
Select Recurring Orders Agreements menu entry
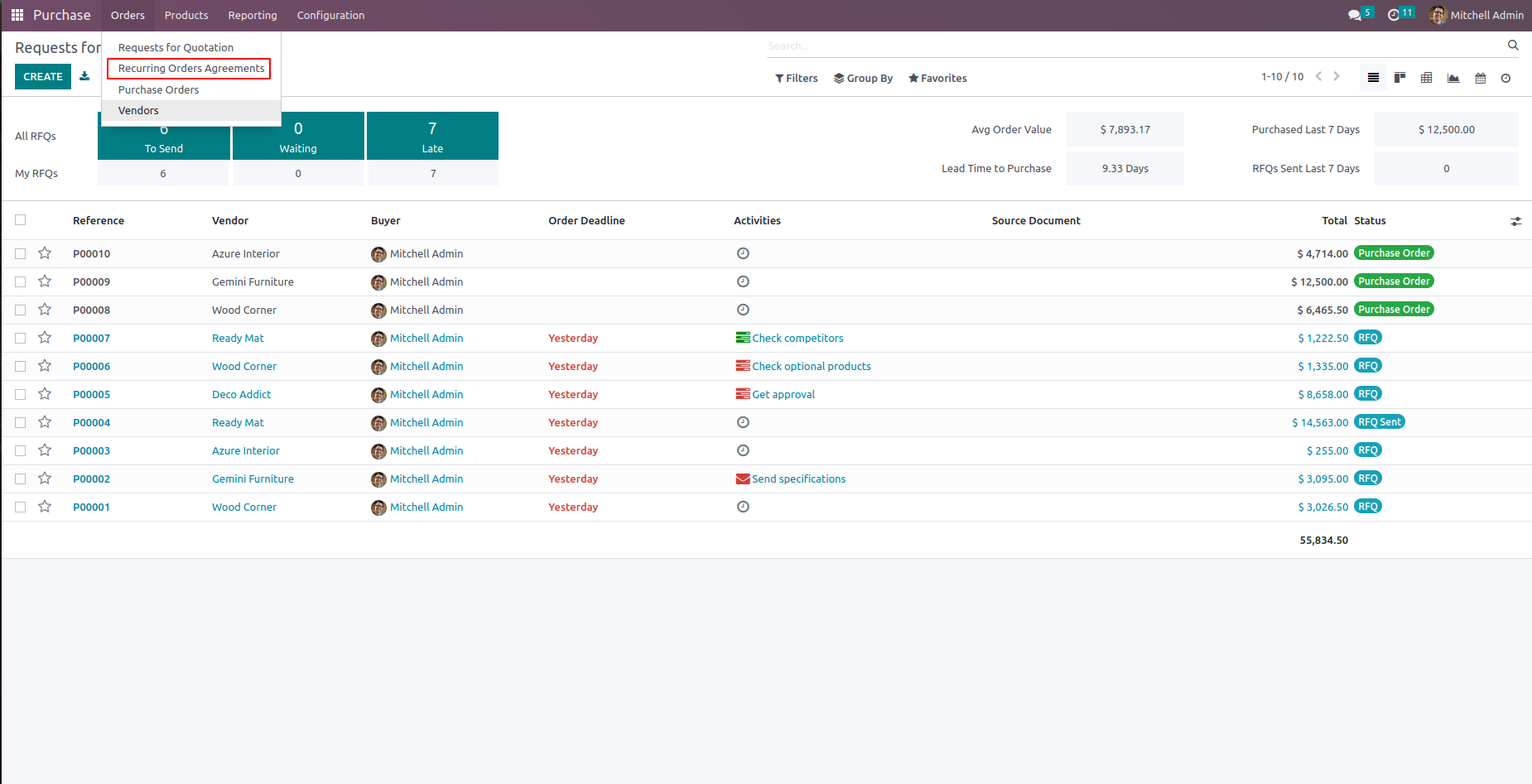tap(191, 69)
